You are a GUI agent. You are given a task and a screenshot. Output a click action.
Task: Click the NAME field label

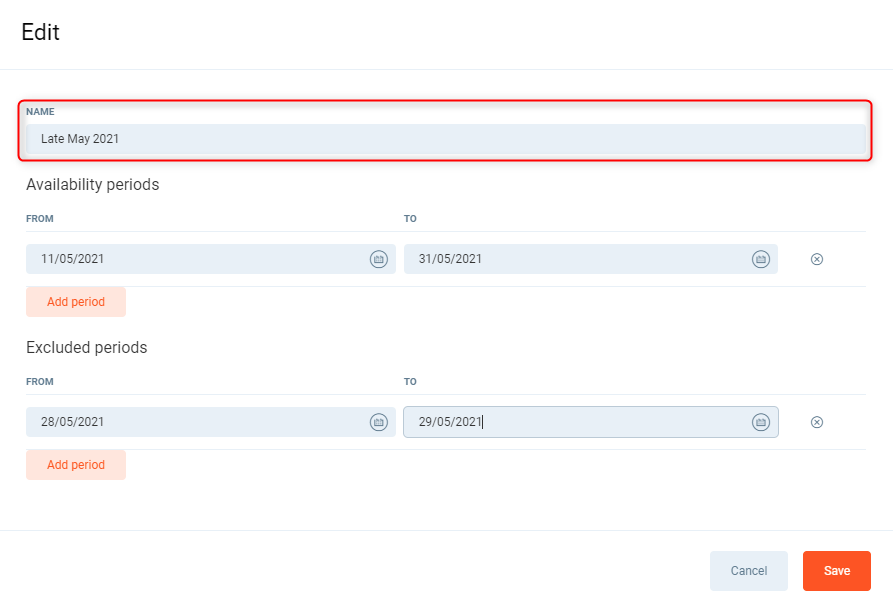point(40,112)
